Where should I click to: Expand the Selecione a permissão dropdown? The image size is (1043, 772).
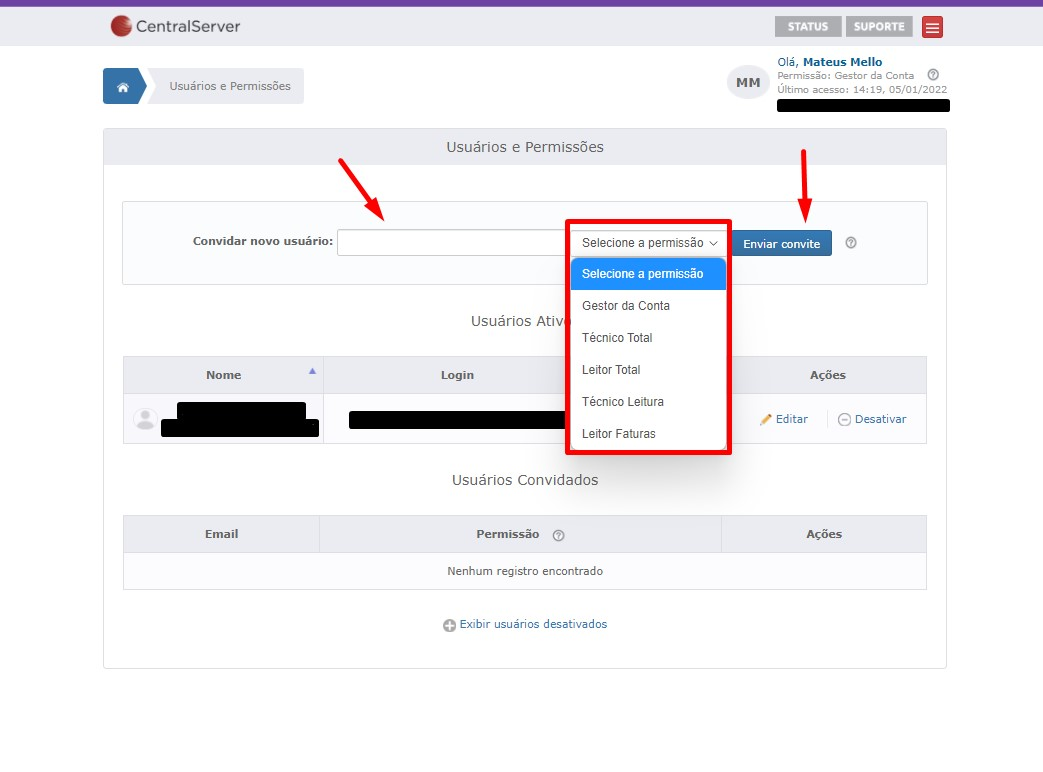point(649,243)
